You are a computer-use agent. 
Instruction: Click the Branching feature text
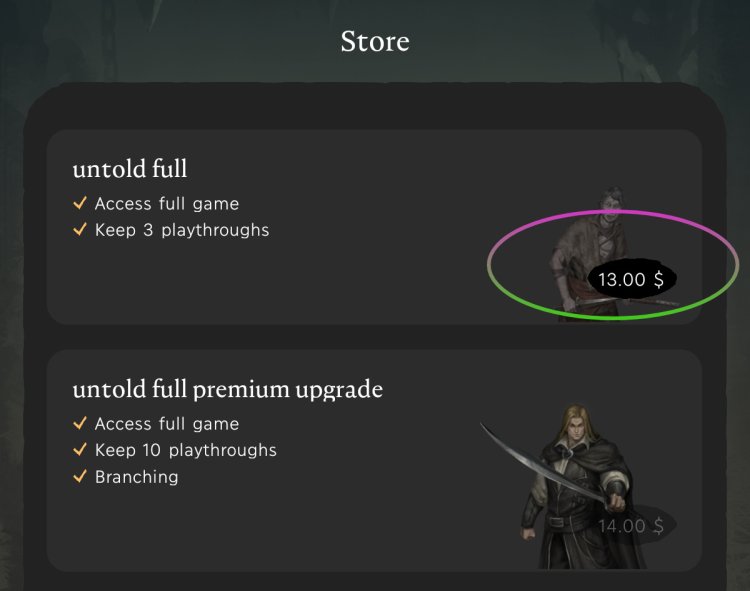(137, 477)
